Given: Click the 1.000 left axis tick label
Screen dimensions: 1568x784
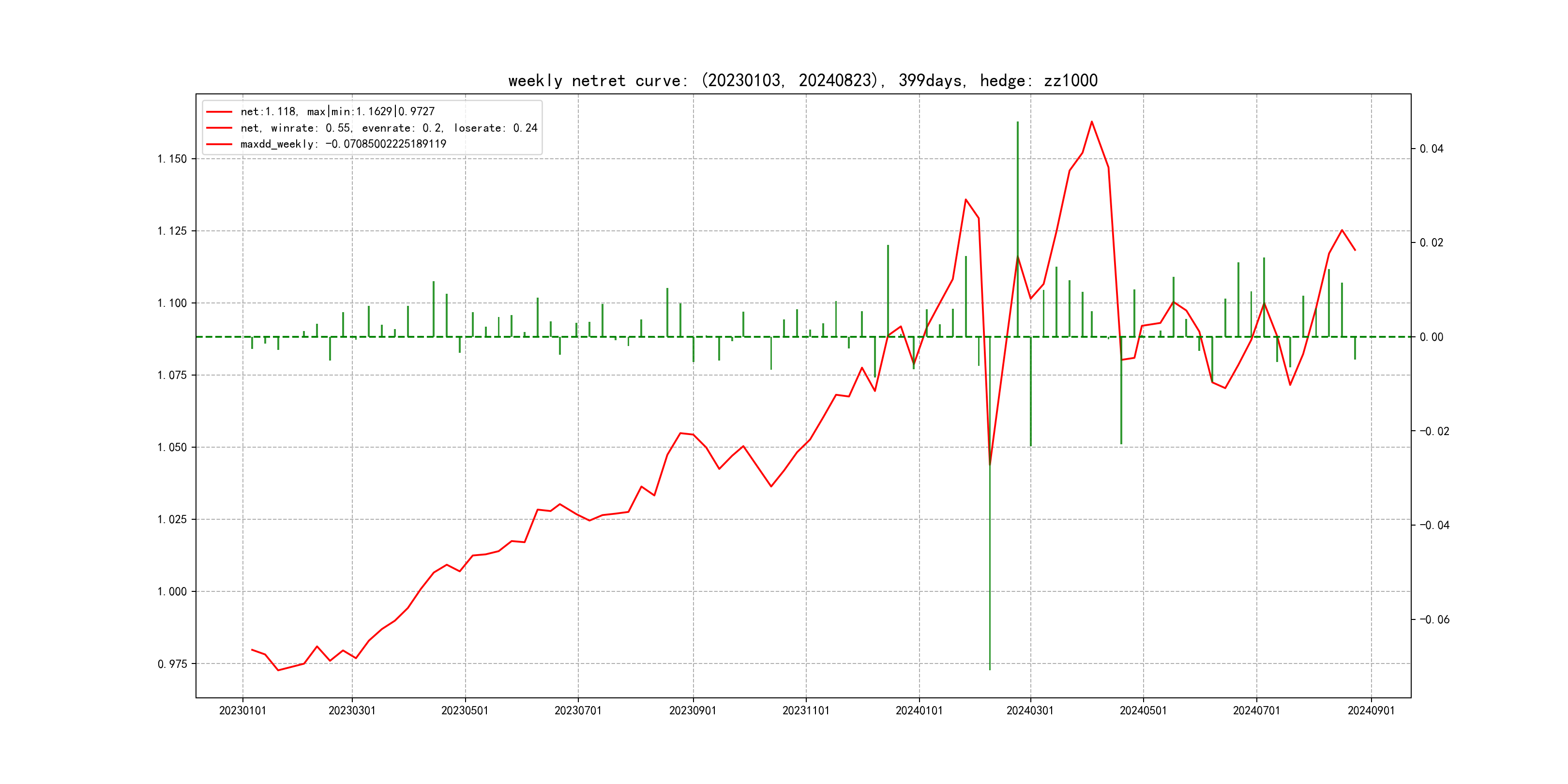Looking at the screenshot, I should pyautogui.click(x=172, y=592).
